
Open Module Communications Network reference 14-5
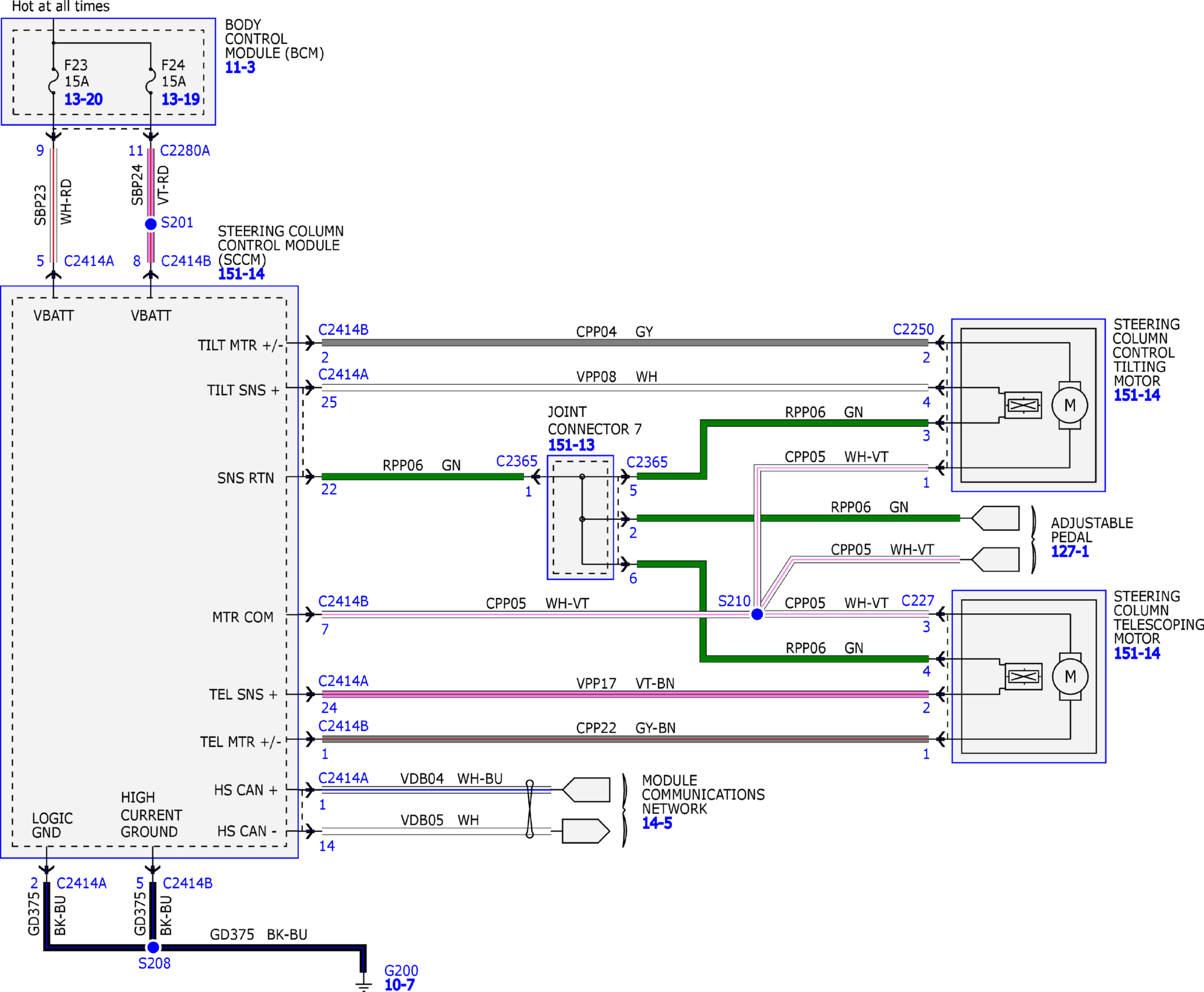click(657, 824)
